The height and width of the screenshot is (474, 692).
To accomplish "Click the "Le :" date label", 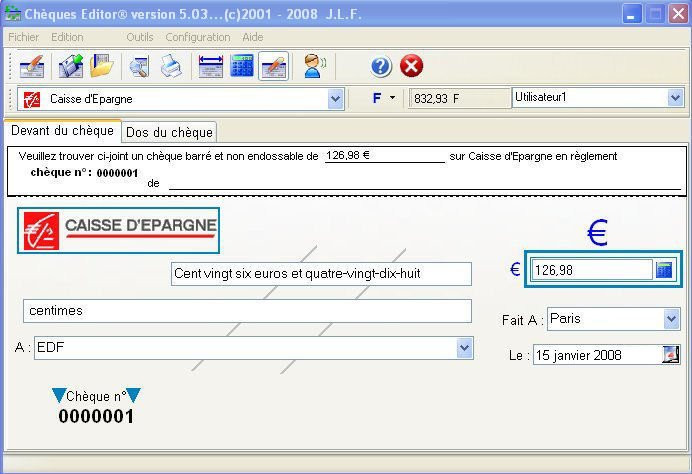I will tap(519, 355).
